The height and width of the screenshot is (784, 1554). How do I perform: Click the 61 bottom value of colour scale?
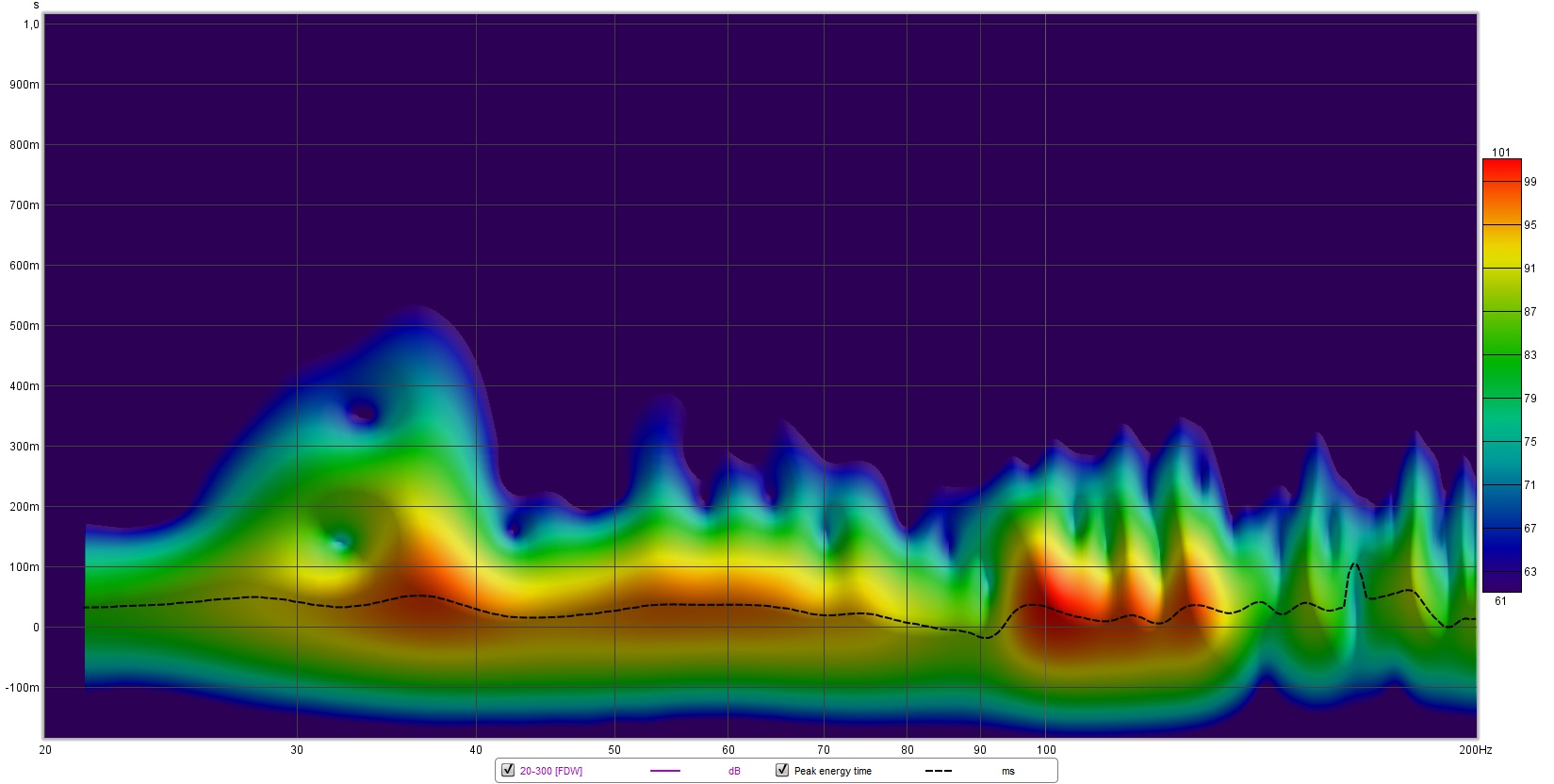[x=1500, y=601]
